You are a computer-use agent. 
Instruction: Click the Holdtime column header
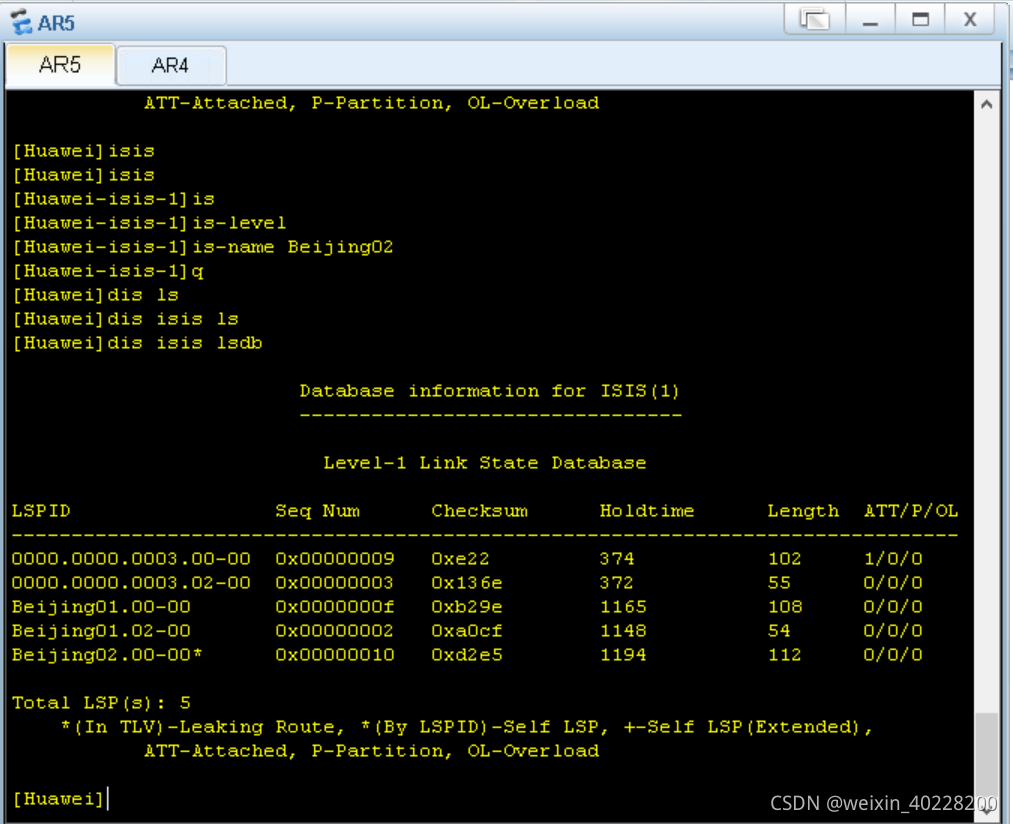click(x=647, y=511)
